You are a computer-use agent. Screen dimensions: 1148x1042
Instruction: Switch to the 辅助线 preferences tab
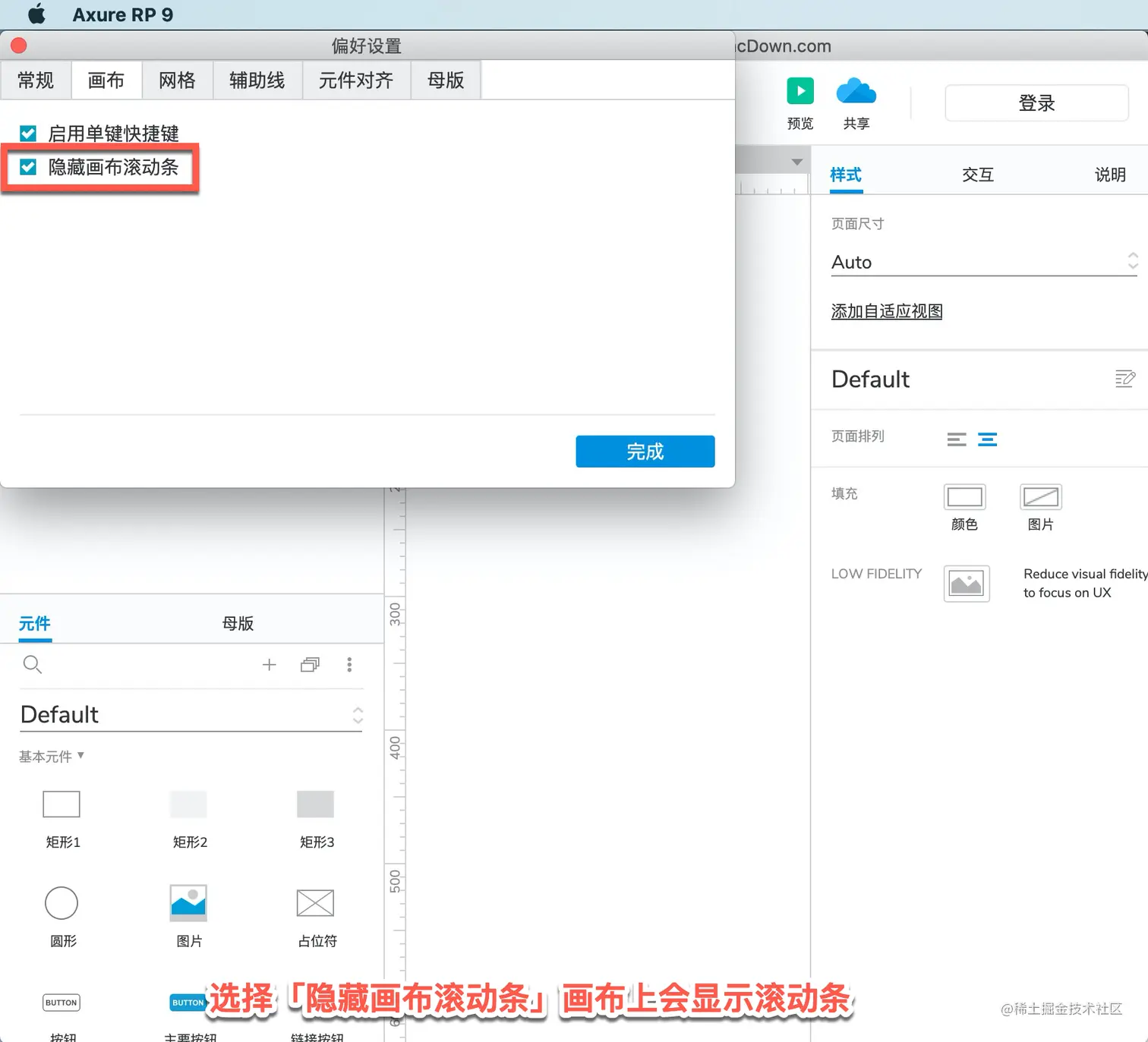coord(257,80)
